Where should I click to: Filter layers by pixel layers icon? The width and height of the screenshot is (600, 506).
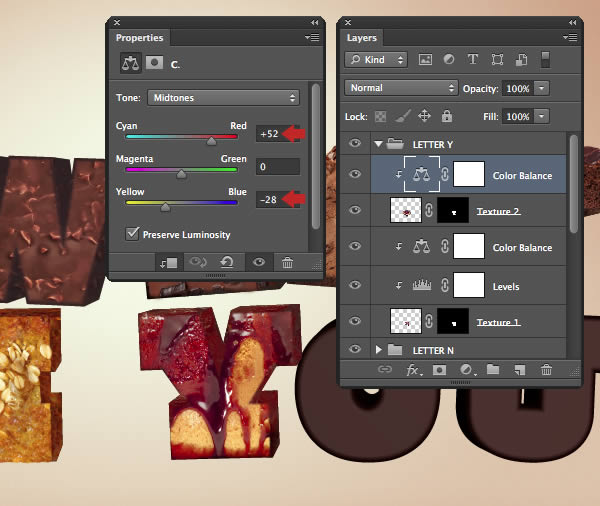click(x=426, y=59)
